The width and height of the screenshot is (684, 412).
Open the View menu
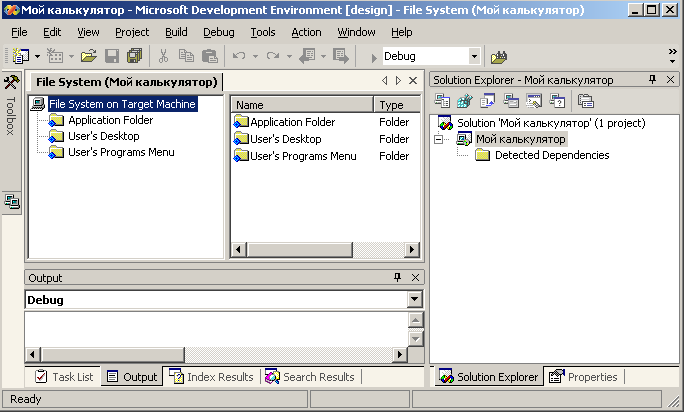click(x=88, y=32)
